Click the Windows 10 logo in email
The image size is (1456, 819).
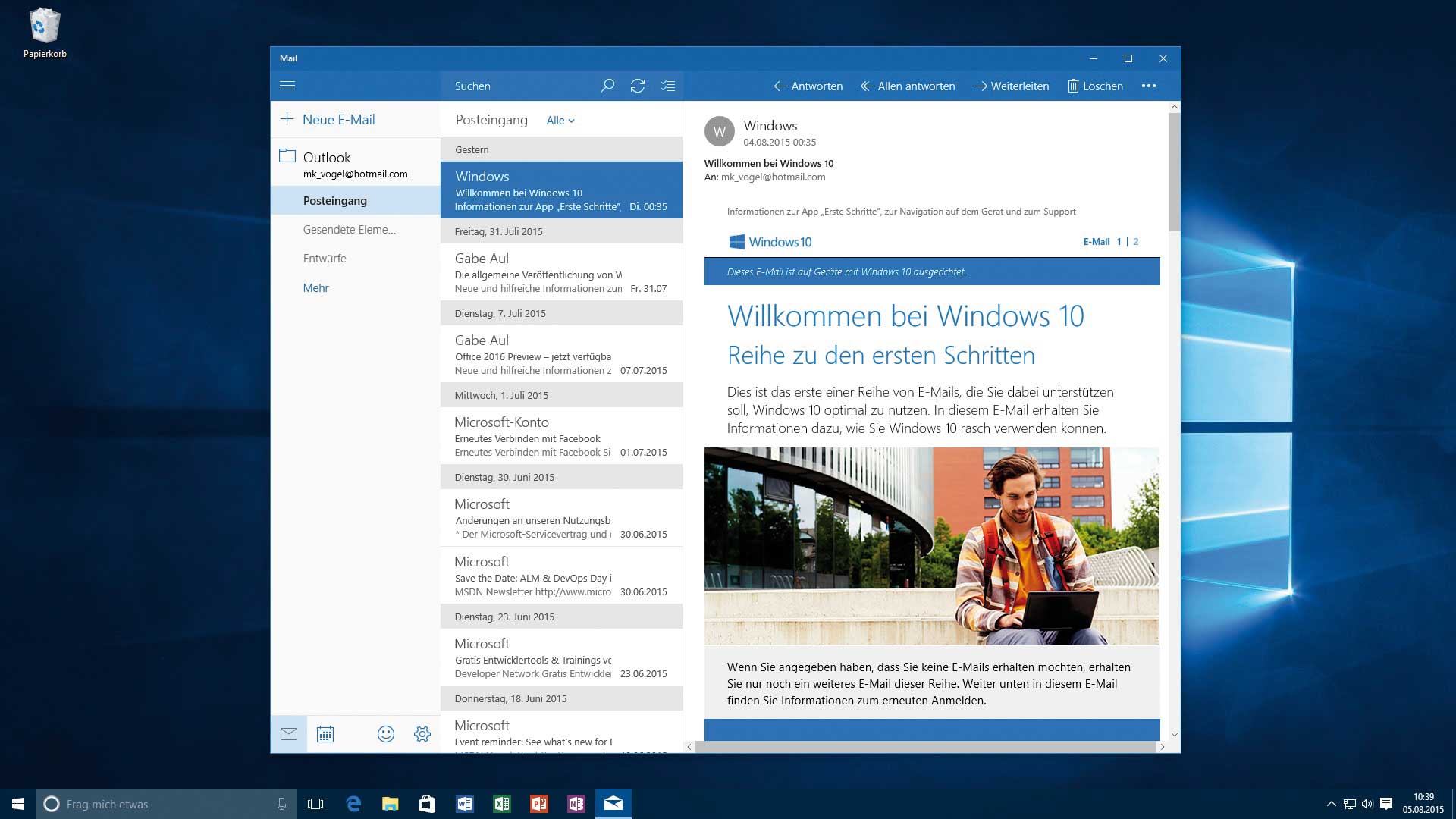pos(770,242)
